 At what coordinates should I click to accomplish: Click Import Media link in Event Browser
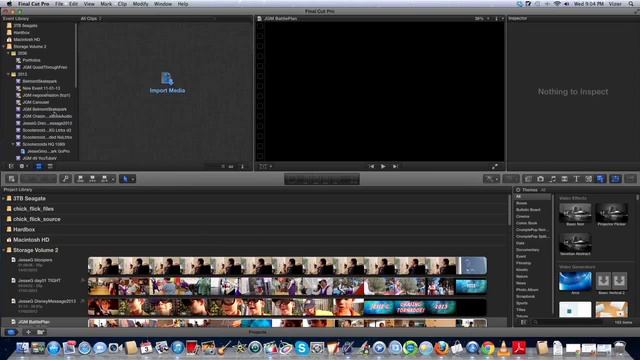167,83
